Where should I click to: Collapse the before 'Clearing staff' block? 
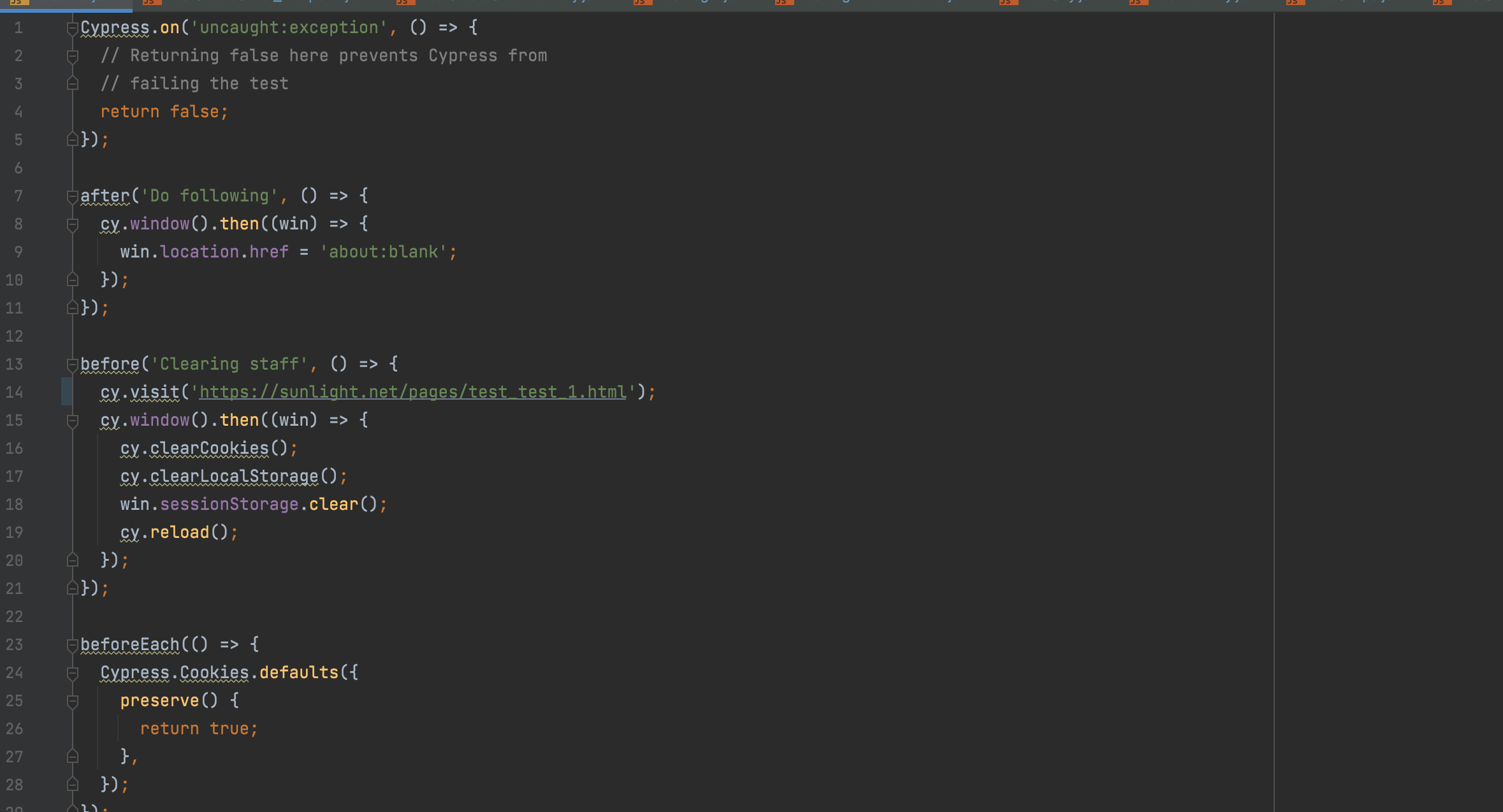point(72,363)
